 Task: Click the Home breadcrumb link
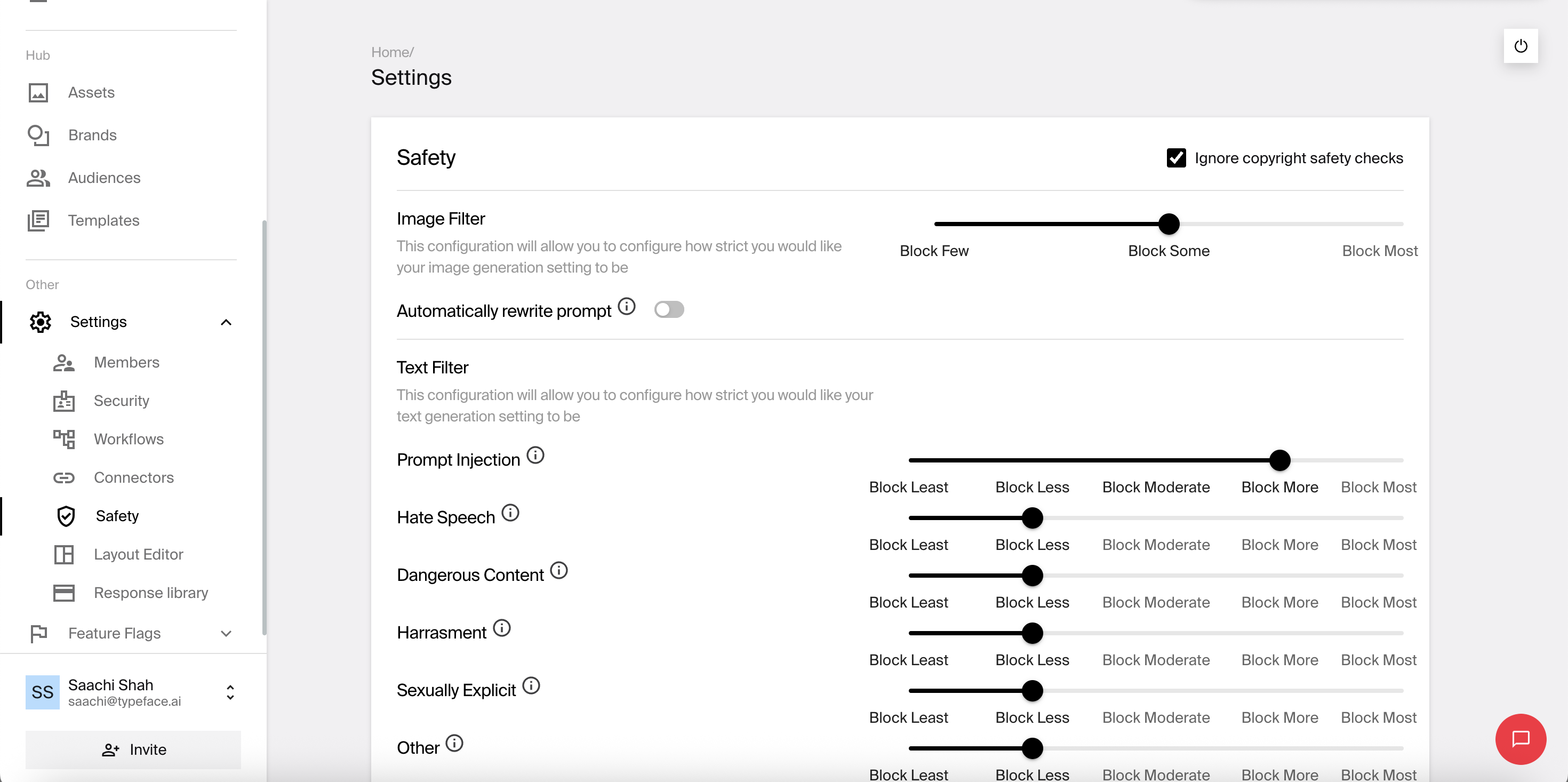(389, 51)
